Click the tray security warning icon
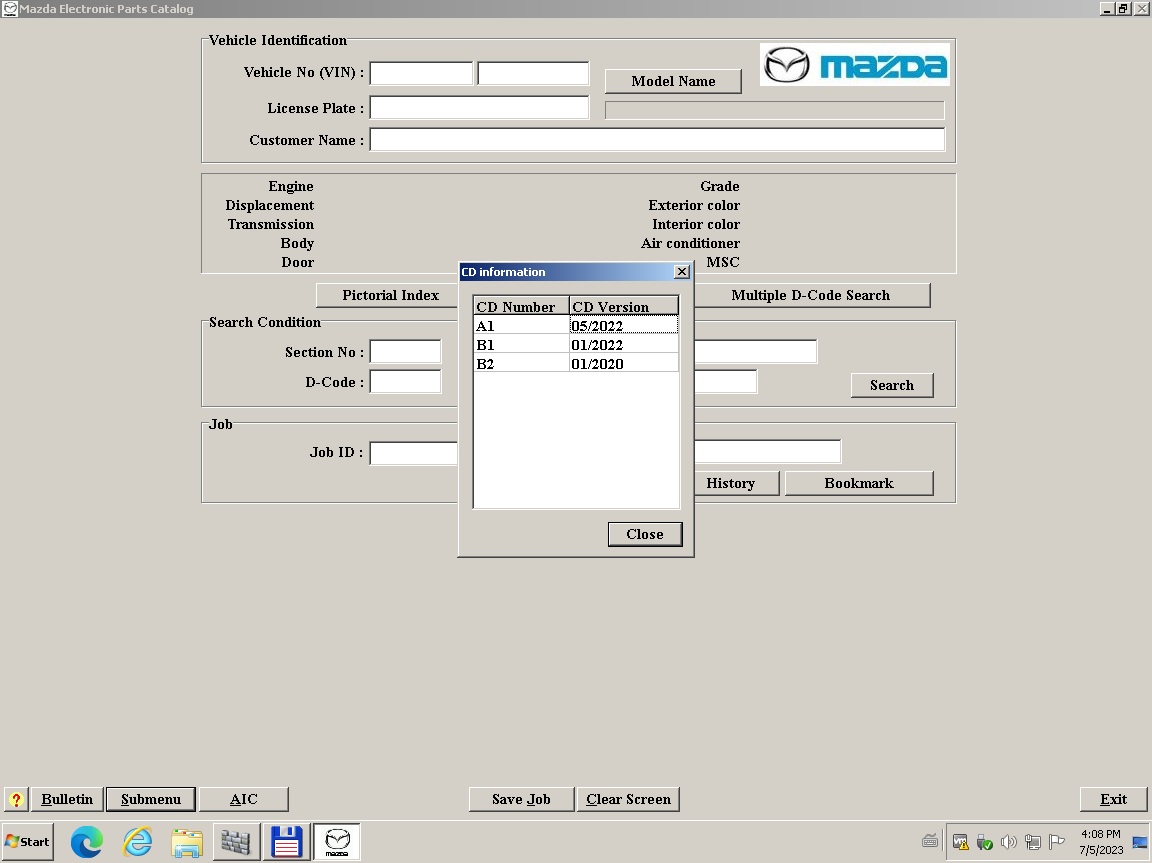This screenshot has width=1152, height=863. click(x=960, y=842)
